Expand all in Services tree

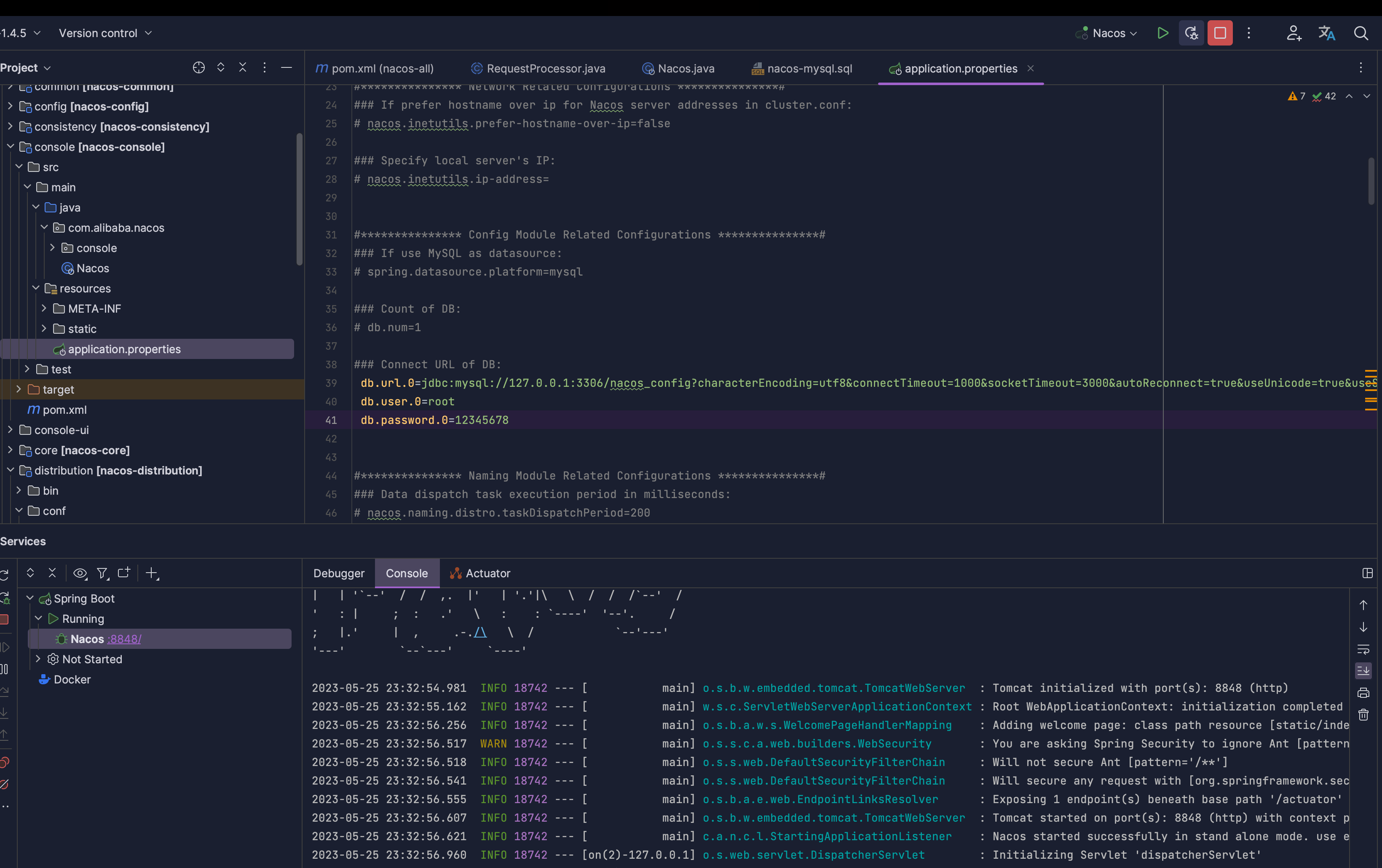pos(30,573)
